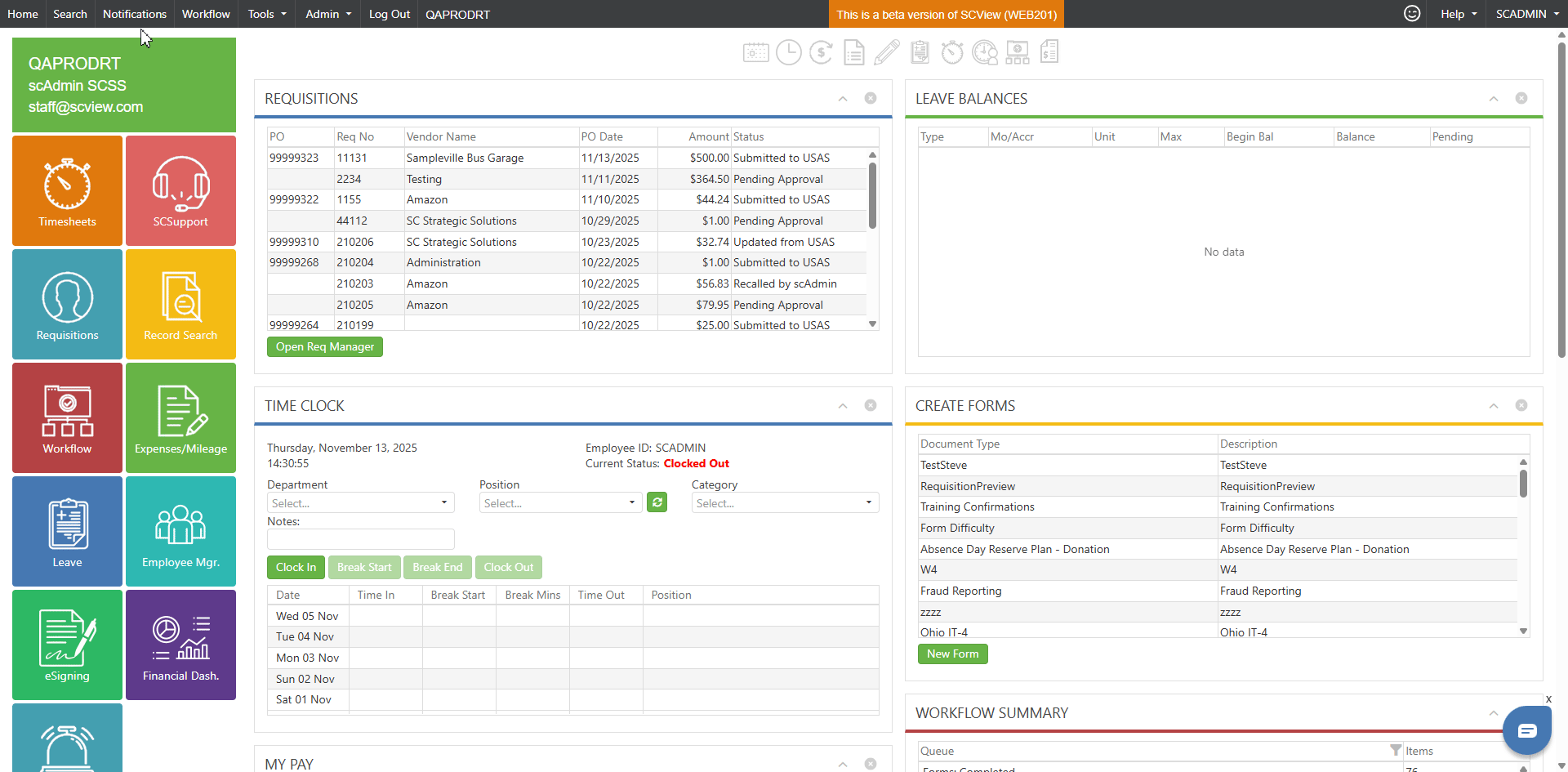The image size is (1568, 772).
Task: Click the Break Start button
Action: coord(364,567)
